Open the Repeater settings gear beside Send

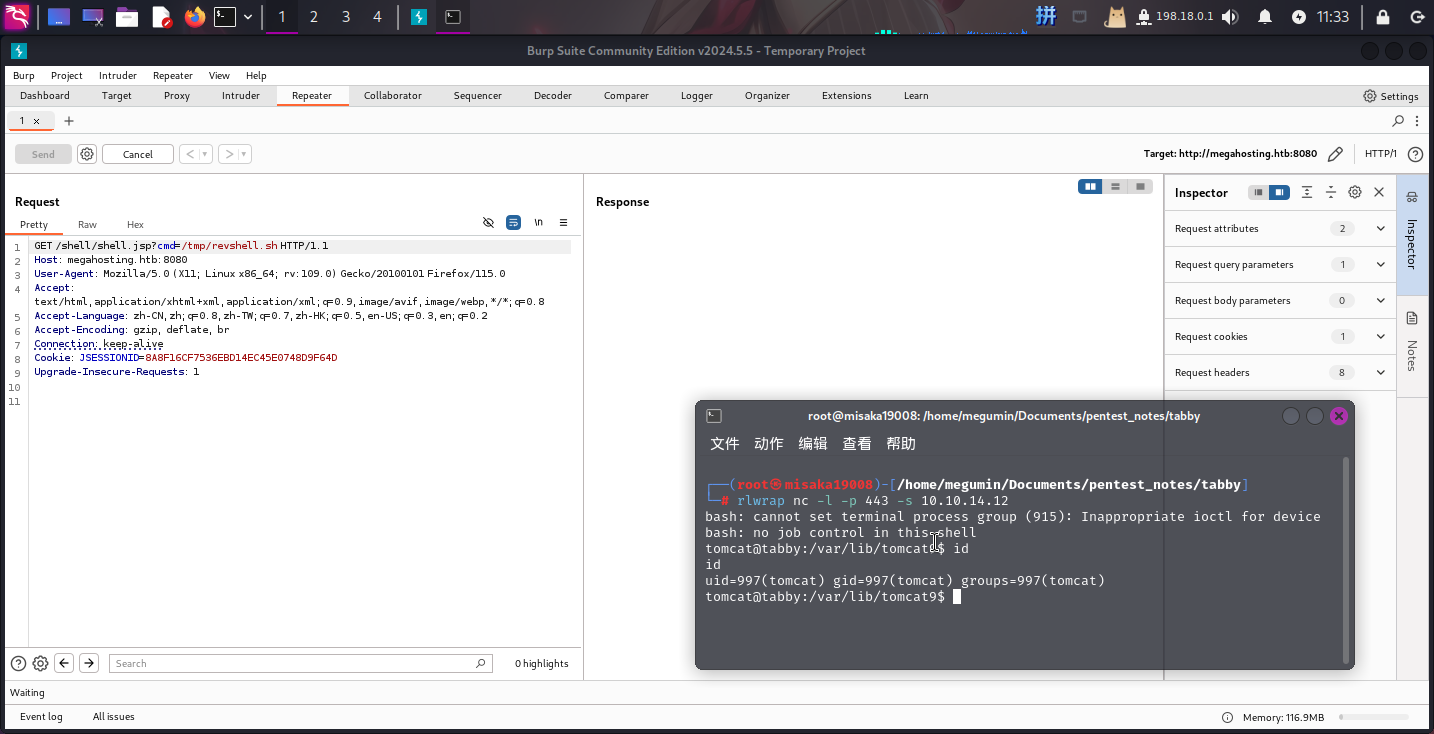pyautogui.click(x=87, y=154)
